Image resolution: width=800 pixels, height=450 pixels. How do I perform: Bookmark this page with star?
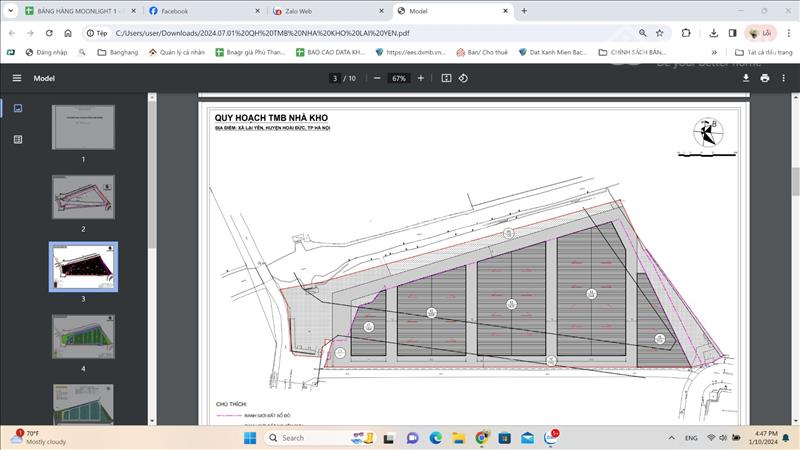click(660, 33)
